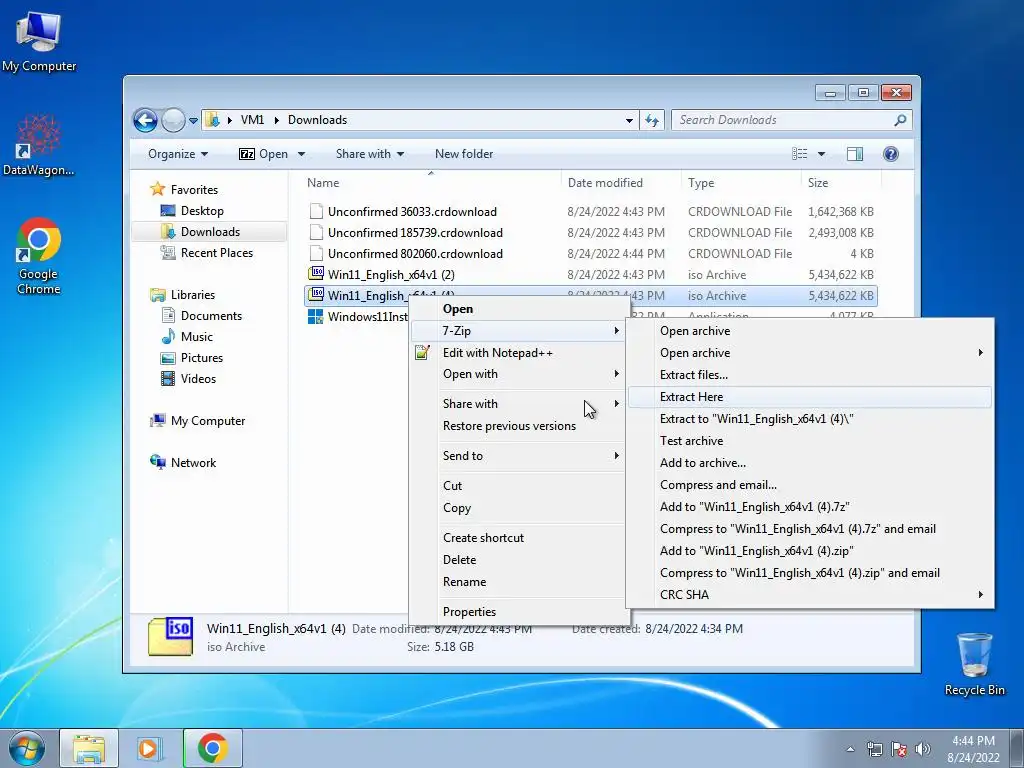
Task: Expand the Open button dropdown arrow
Action: (x=301, y=154)
